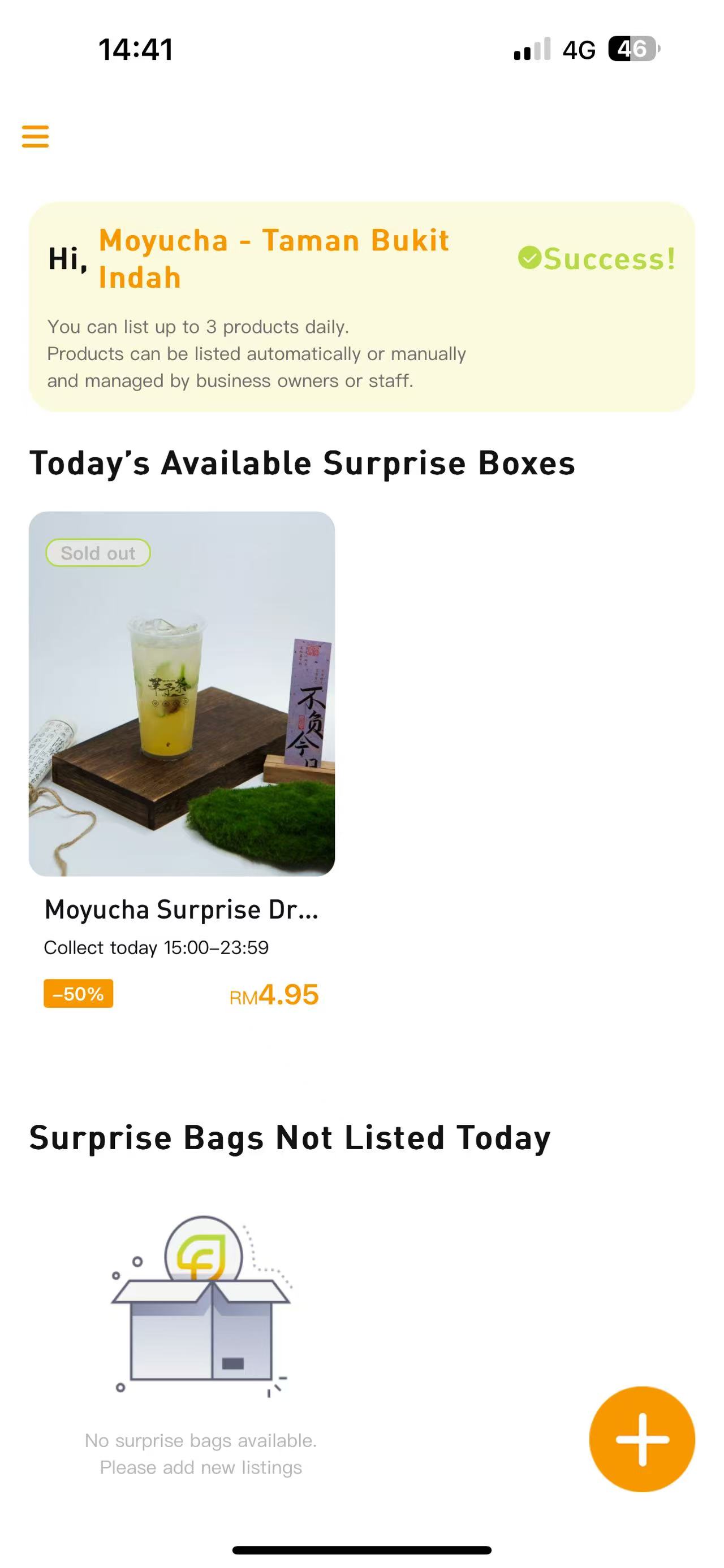The image size is (724, 1568).
Task: Tap the -50% discount badge
Action: click(78, 993)
